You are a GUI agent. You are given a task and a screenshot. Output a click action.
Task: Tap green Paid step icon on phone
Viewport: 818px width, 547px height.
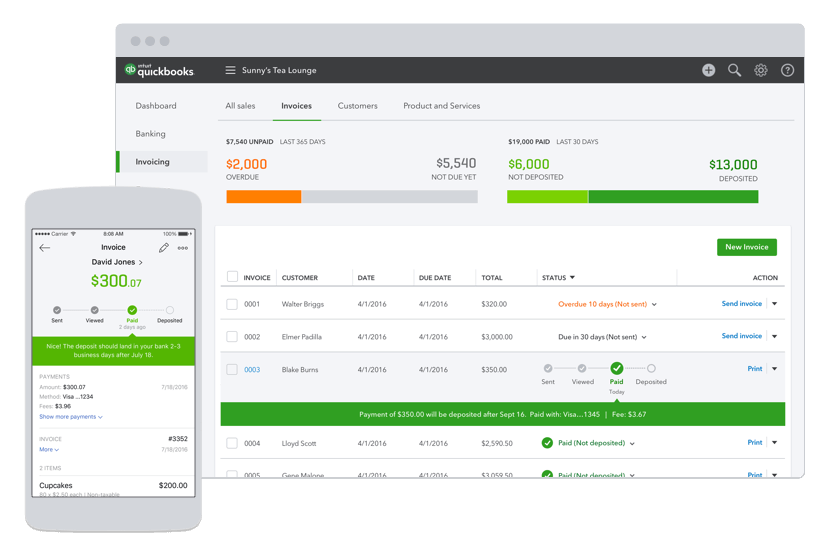[x=132, y=310]
